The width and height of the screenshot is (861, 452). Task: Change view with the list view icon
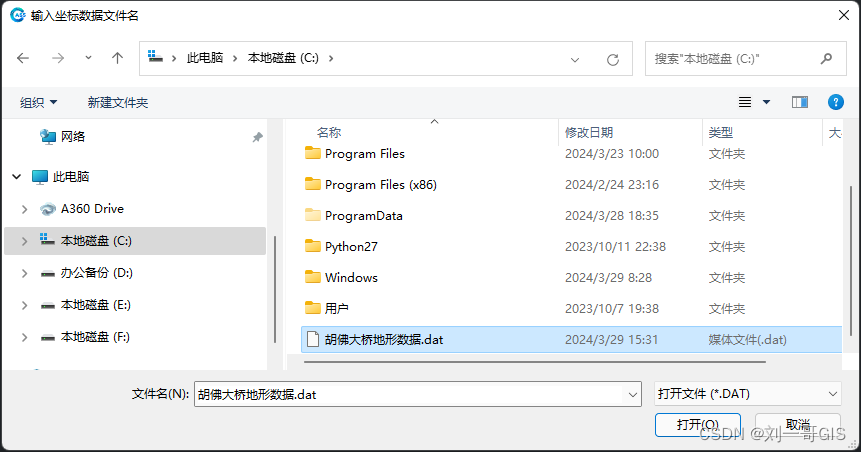pyautogui.click(x=745, y=102)
